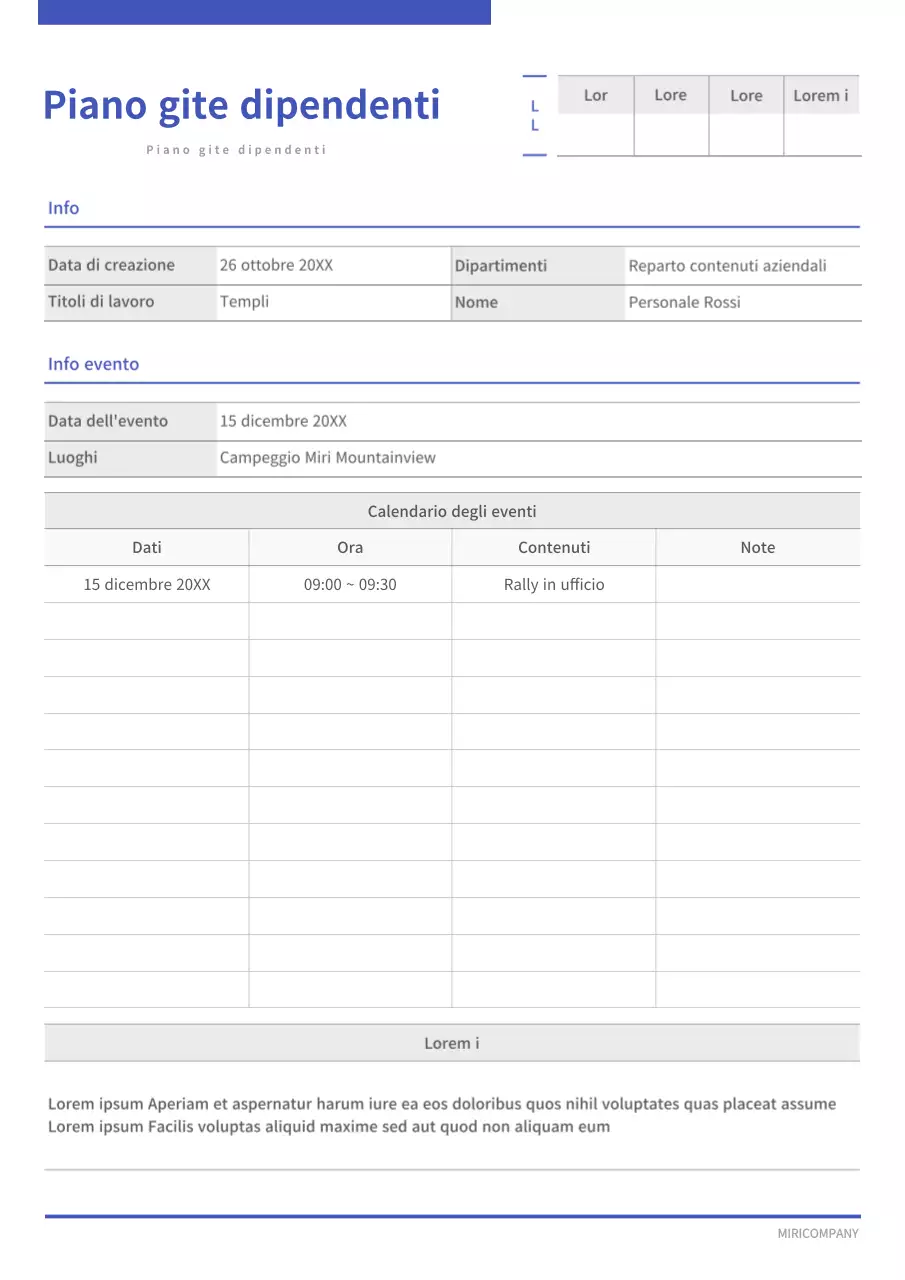Click the 'Templi' job title field
The width and height of the screenshot is (905, 1280).
pyautogui.click(x=244, y=301)
